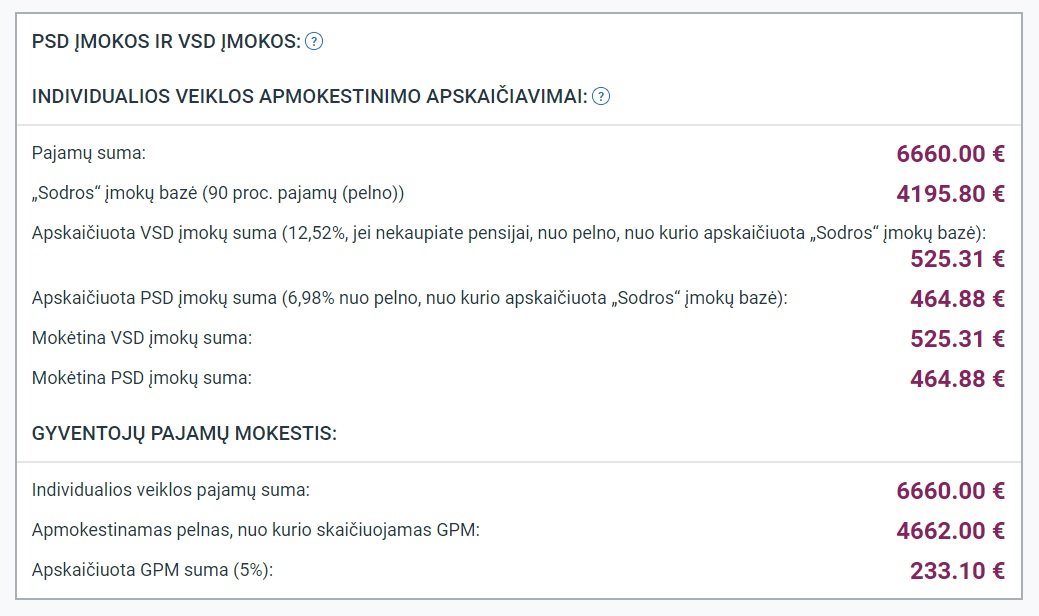Click the Mokėtina VSD 525.31 € amount
This screenshot has width=1039, height=616.
[x=957, y=339]
